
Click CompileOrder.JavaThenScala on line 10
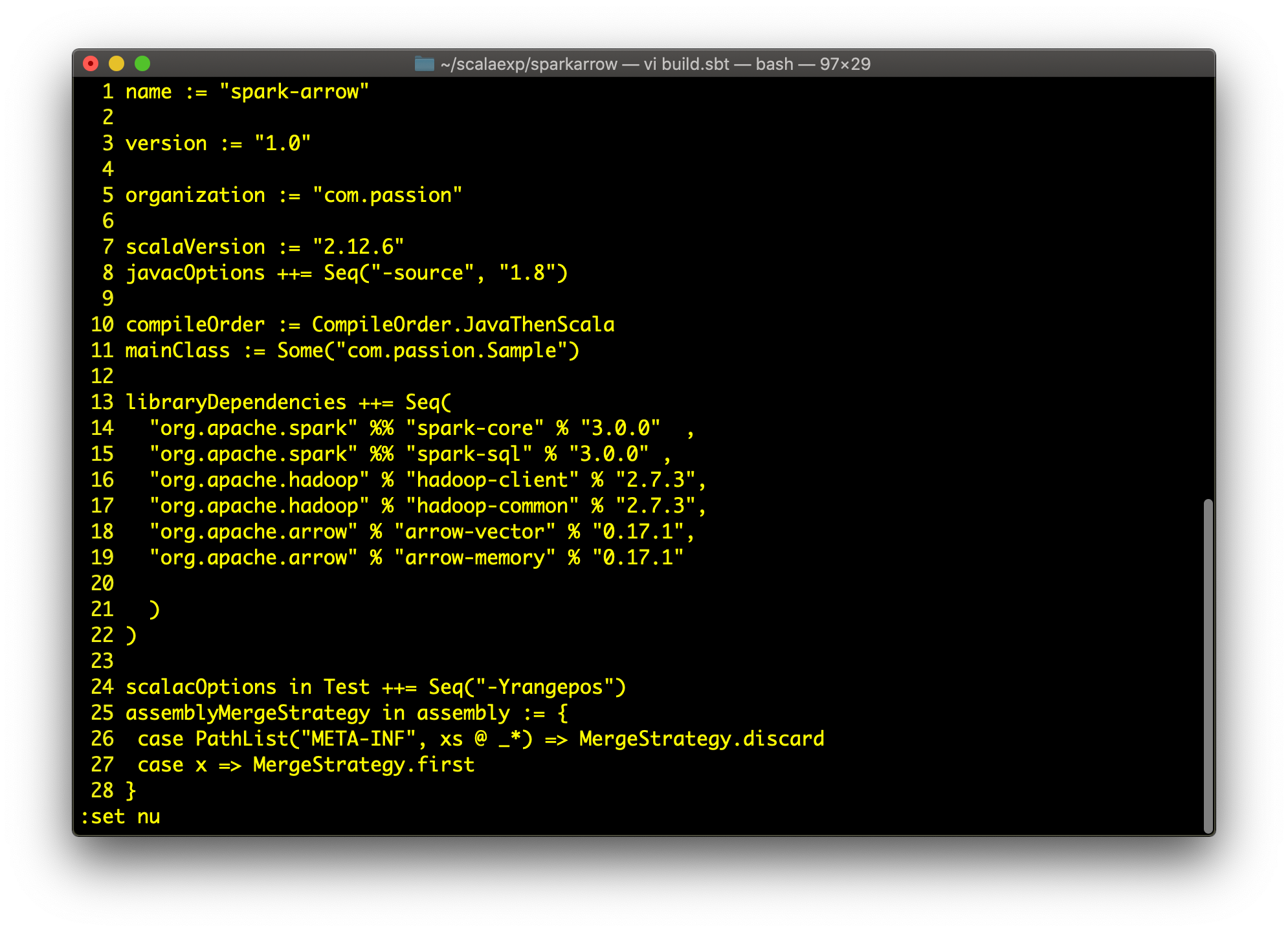[x=463, y=325]
